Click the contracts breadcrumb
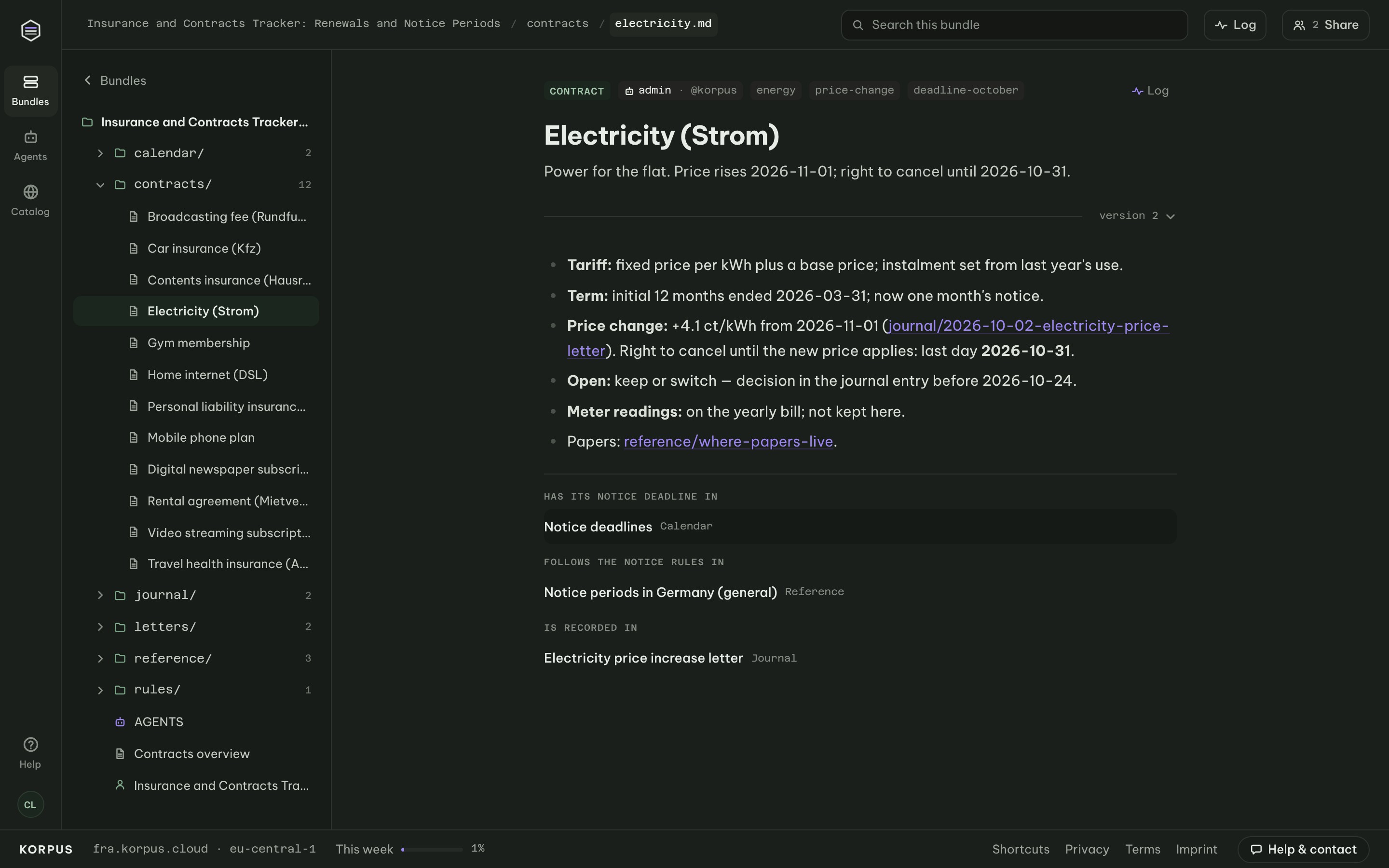This screenshot has height=868, width=1389. tap(558, 24)
